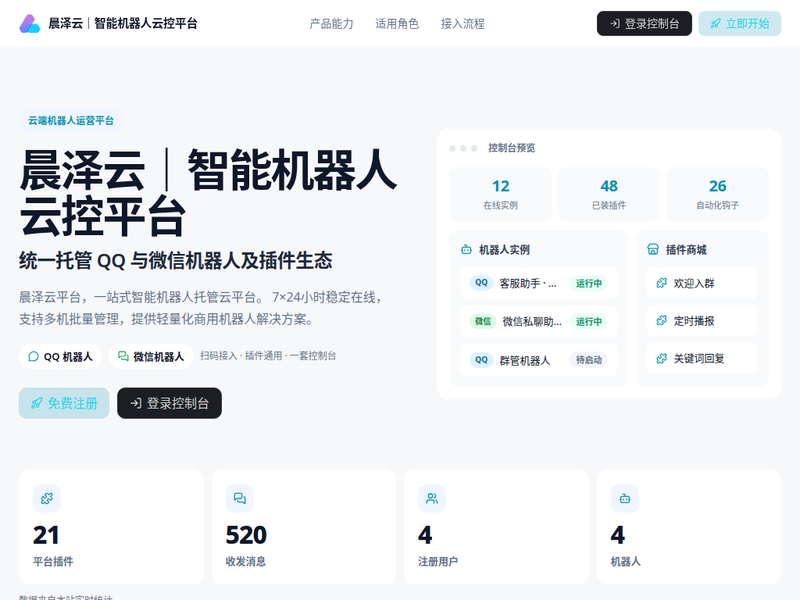This screenshot has height=600, width=800.
Task: Click robot icon on 机器人 stat card
Action: (625, 498)
